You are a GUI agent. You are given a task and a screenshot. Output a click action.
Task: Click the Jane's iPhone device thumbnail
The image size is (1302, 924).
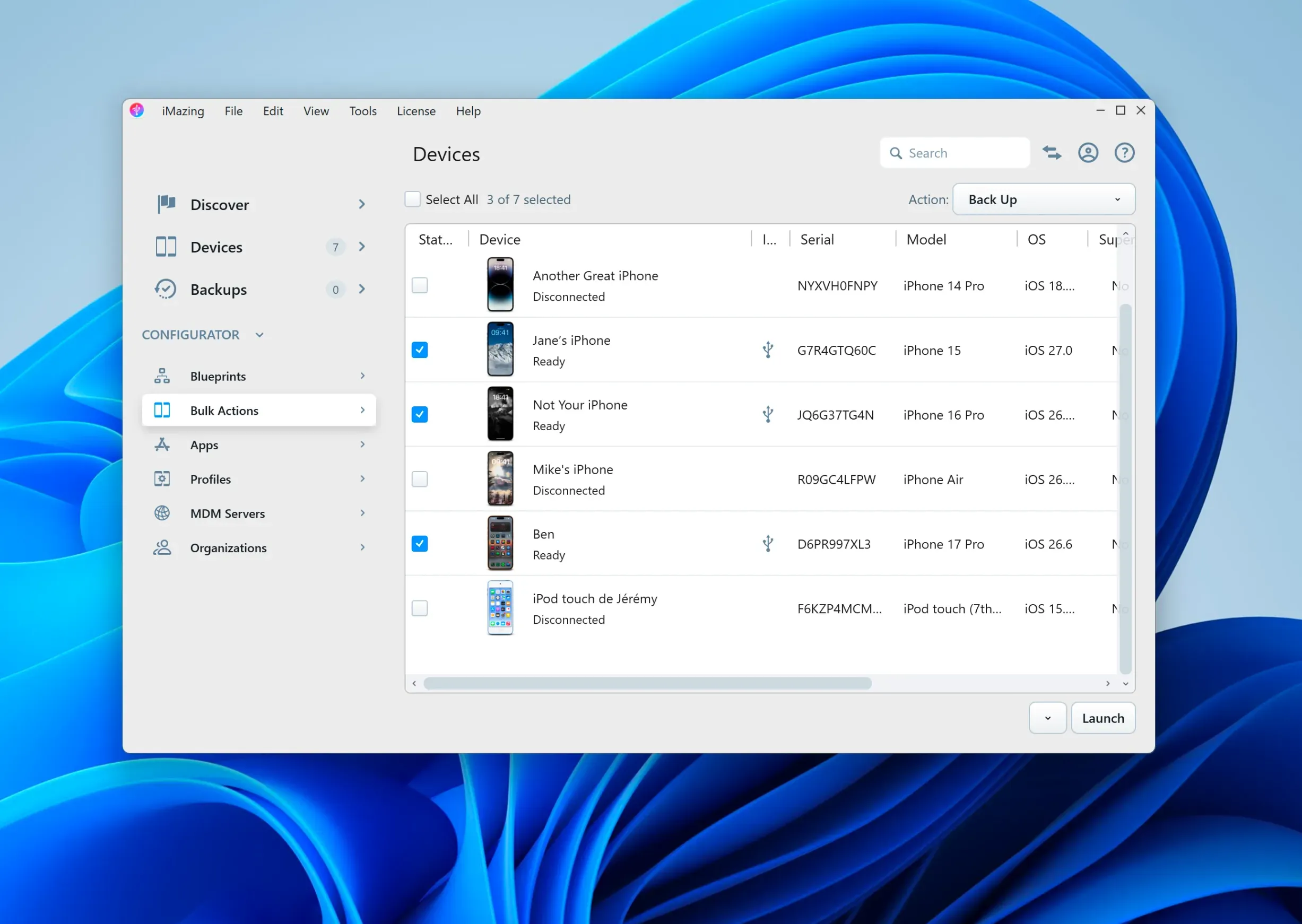pos(500,350)
